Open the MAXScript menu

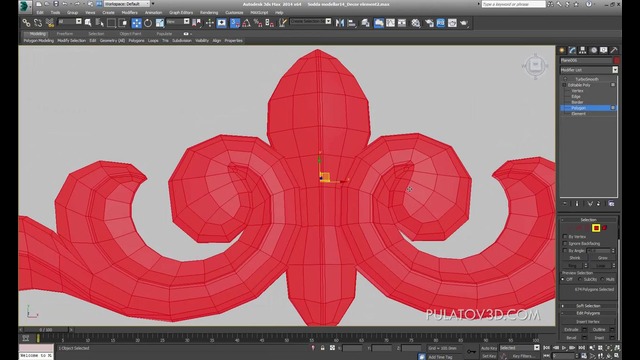[x=259, y=13]
